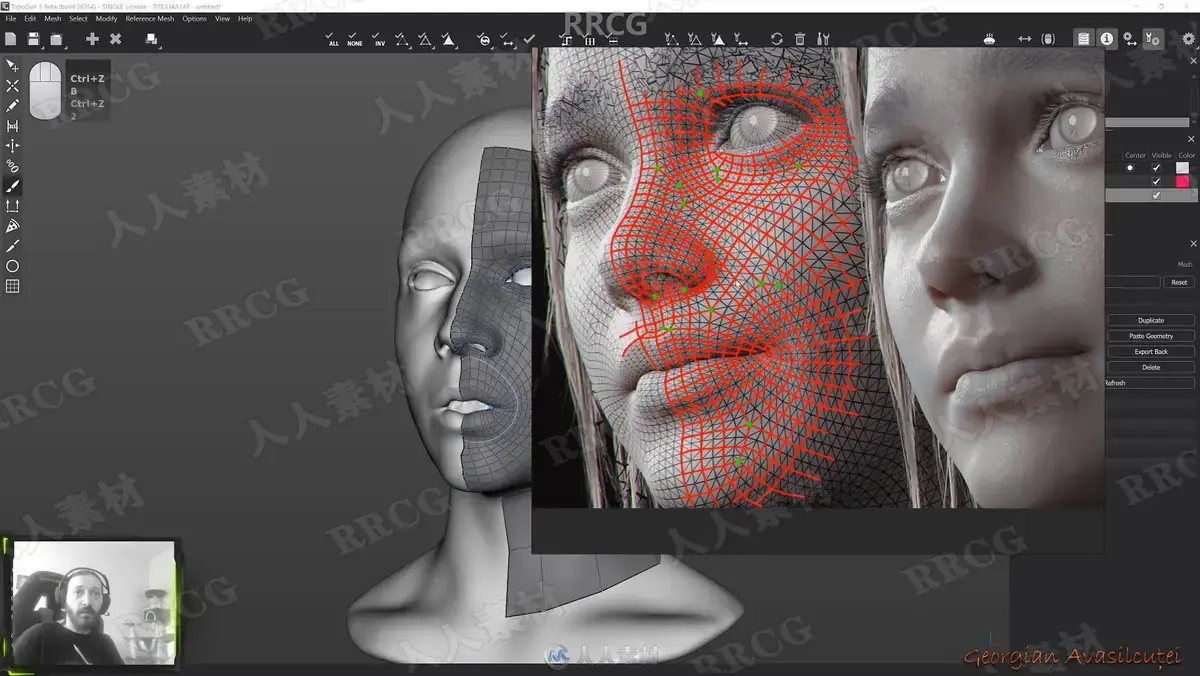This screenshot has height=676, width=1200.
Task: Click the trash bin icon in toolbar
Action: click(799, 39)
